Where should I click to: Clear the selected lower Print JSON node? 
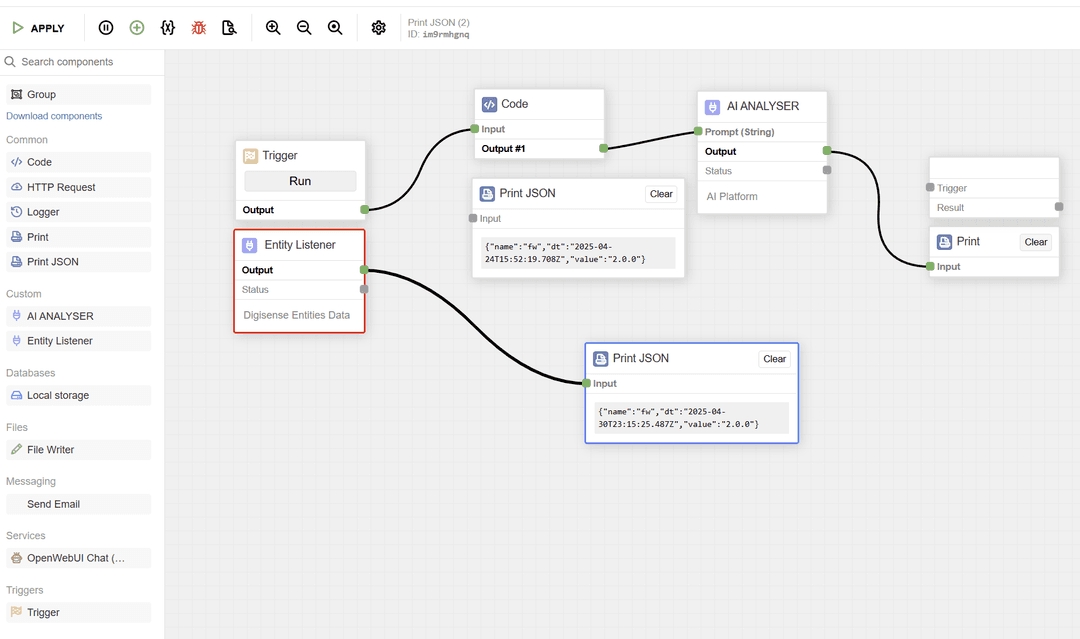[774, 359]
